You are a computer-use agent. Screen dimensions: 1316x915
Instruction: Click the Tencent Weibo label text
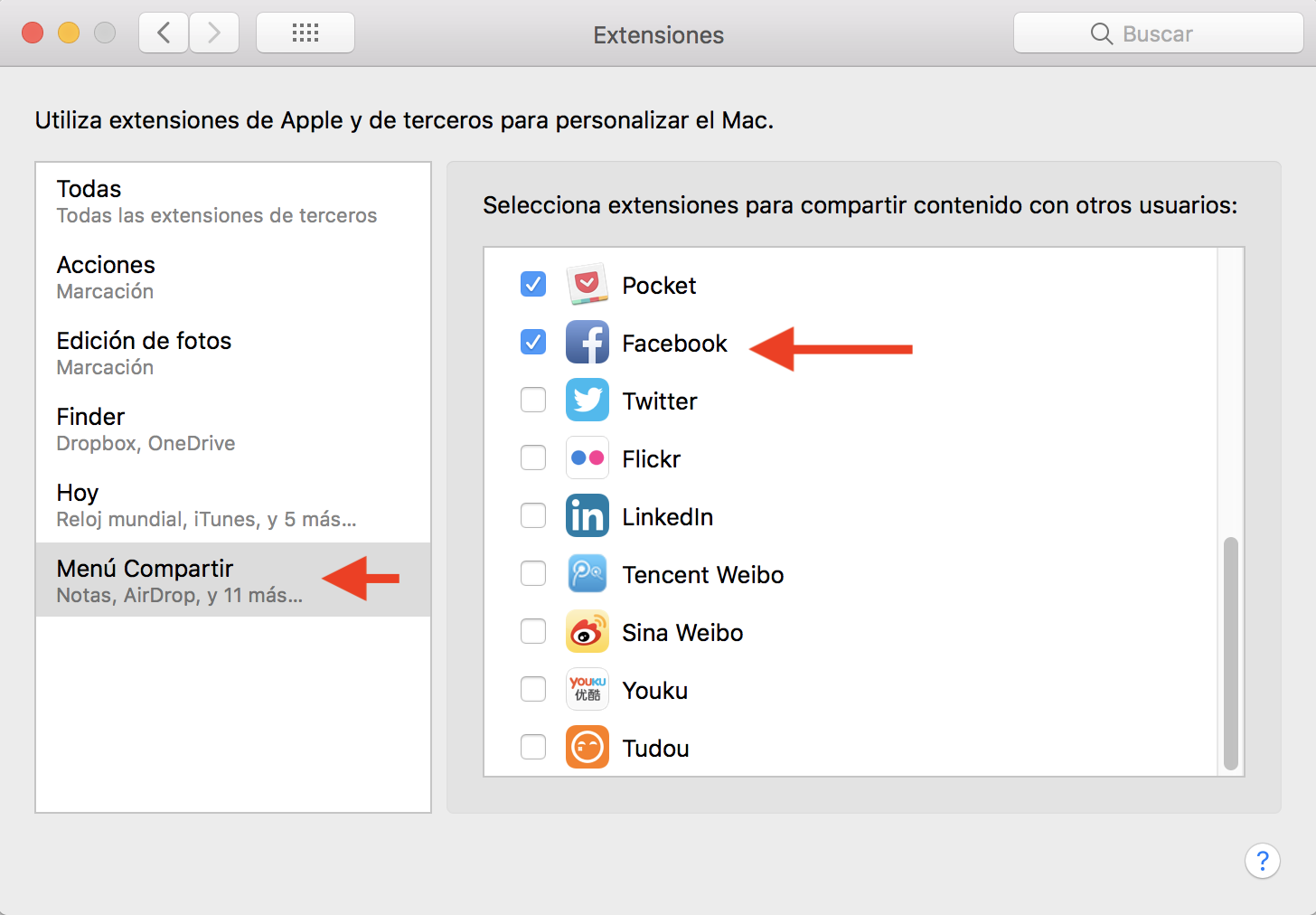click(x=703, y=575)
